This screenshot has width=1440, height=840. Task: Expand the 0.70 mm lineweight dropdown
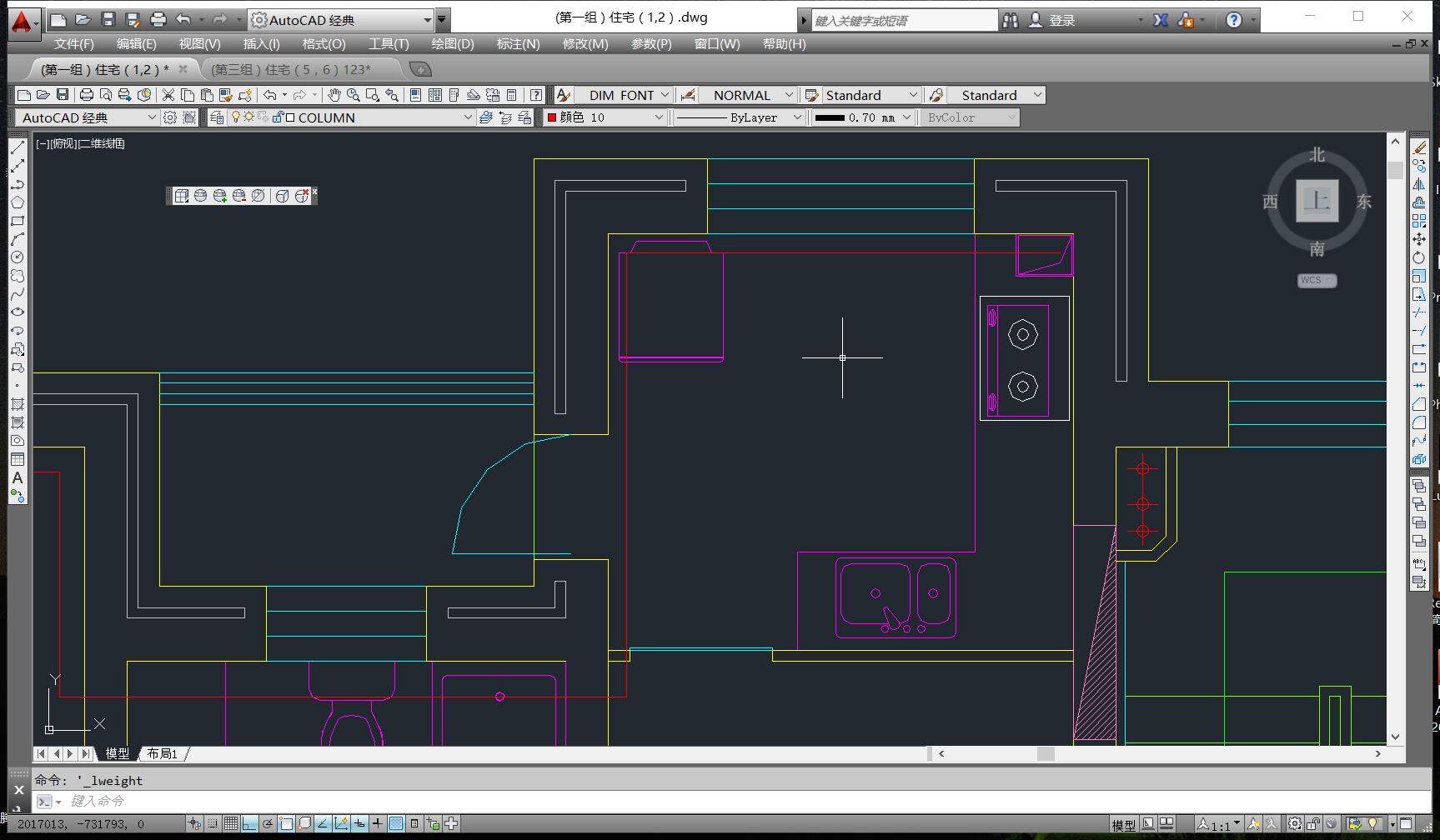pos(906,117)
